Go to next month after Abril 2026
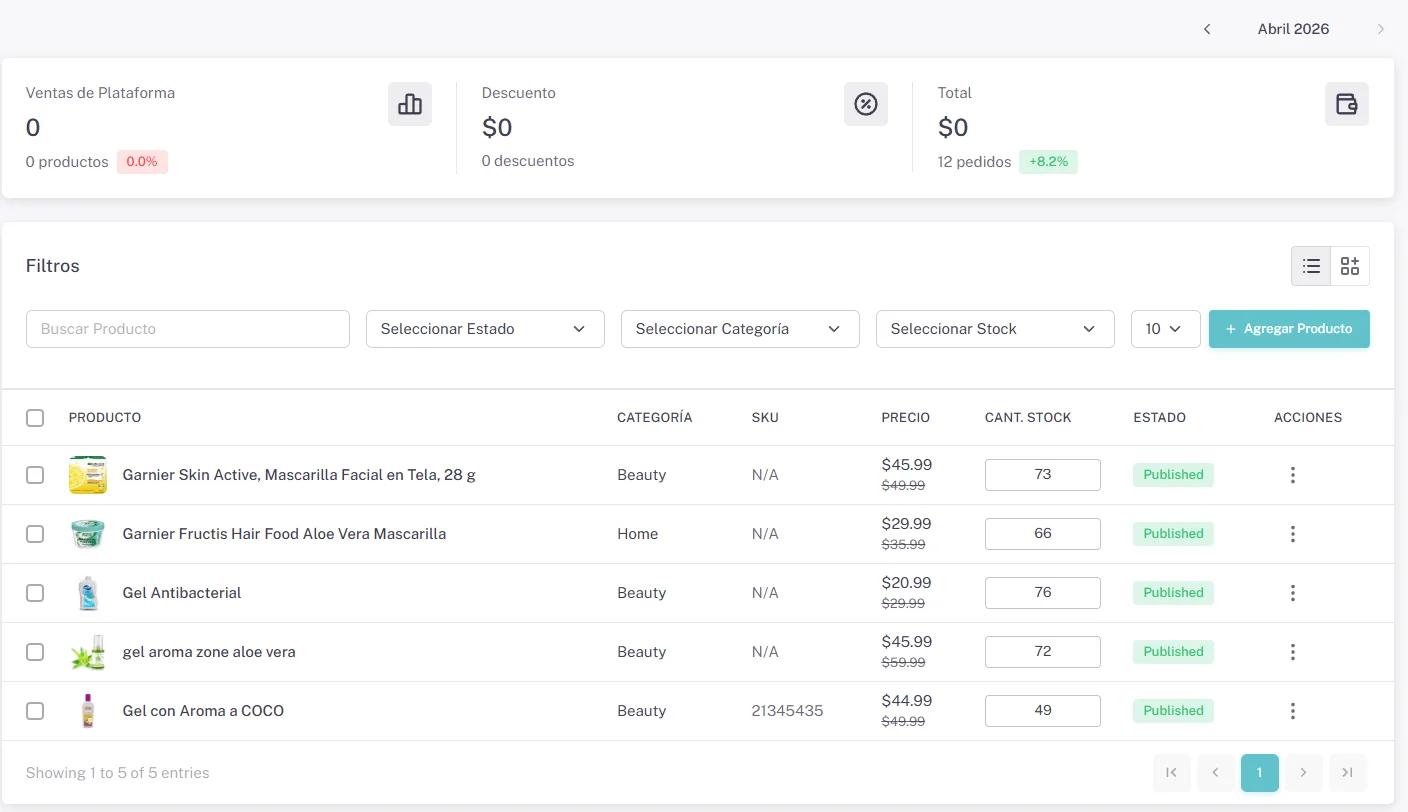1408x812 pixels. 1381,29
